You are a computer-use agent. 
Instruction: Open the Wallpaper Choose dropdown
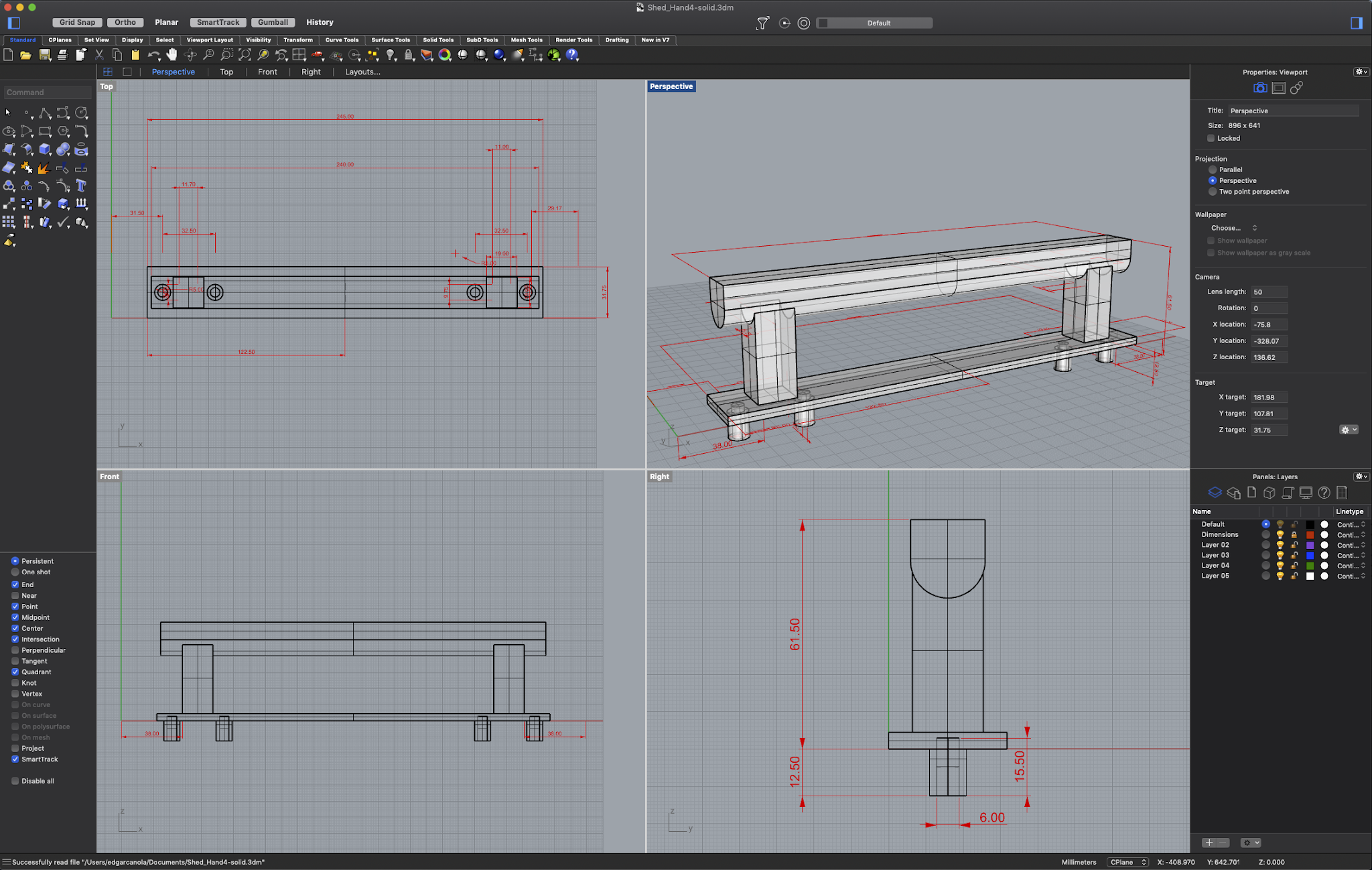tap(1233, 228)
